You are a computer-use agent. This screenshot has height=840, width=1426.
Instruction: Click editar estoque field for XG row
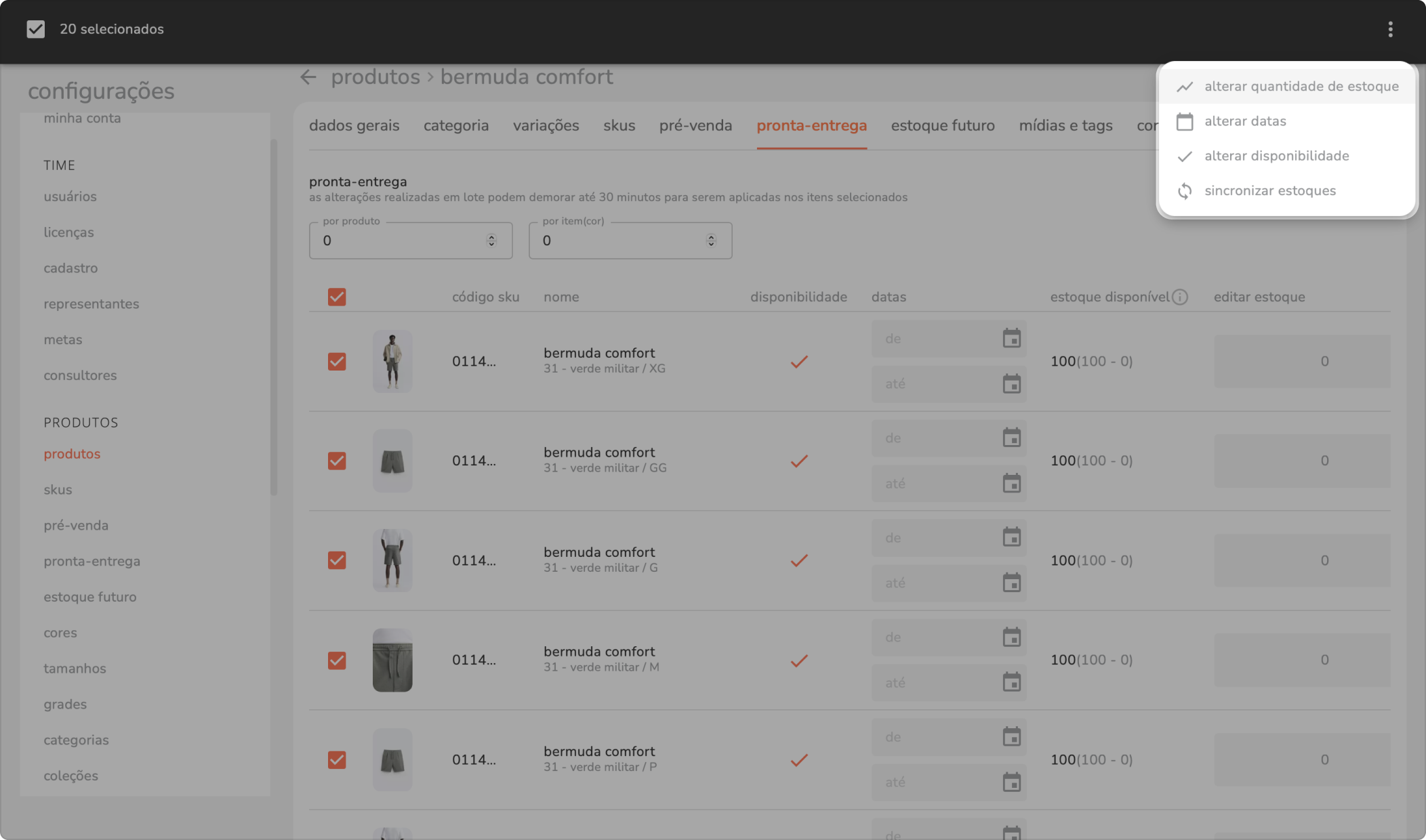1301,362
